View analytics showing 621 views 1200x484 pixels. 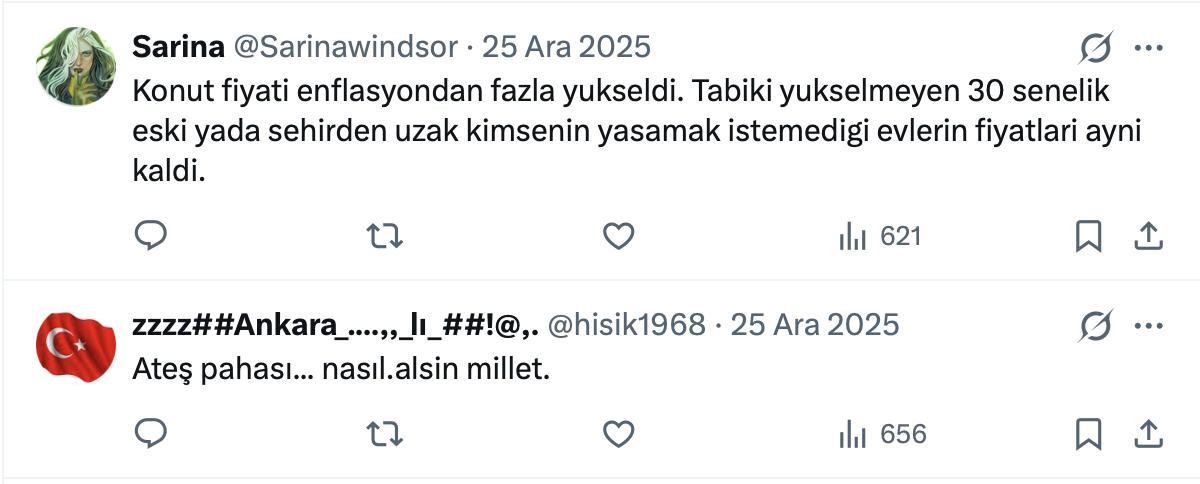(x=879, y=237)
